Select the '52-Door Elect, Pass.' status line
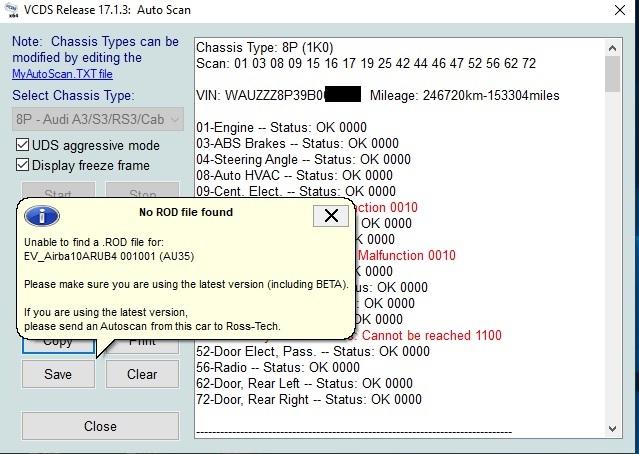Viewport: 639px width, 454px height. click(313, 351)
